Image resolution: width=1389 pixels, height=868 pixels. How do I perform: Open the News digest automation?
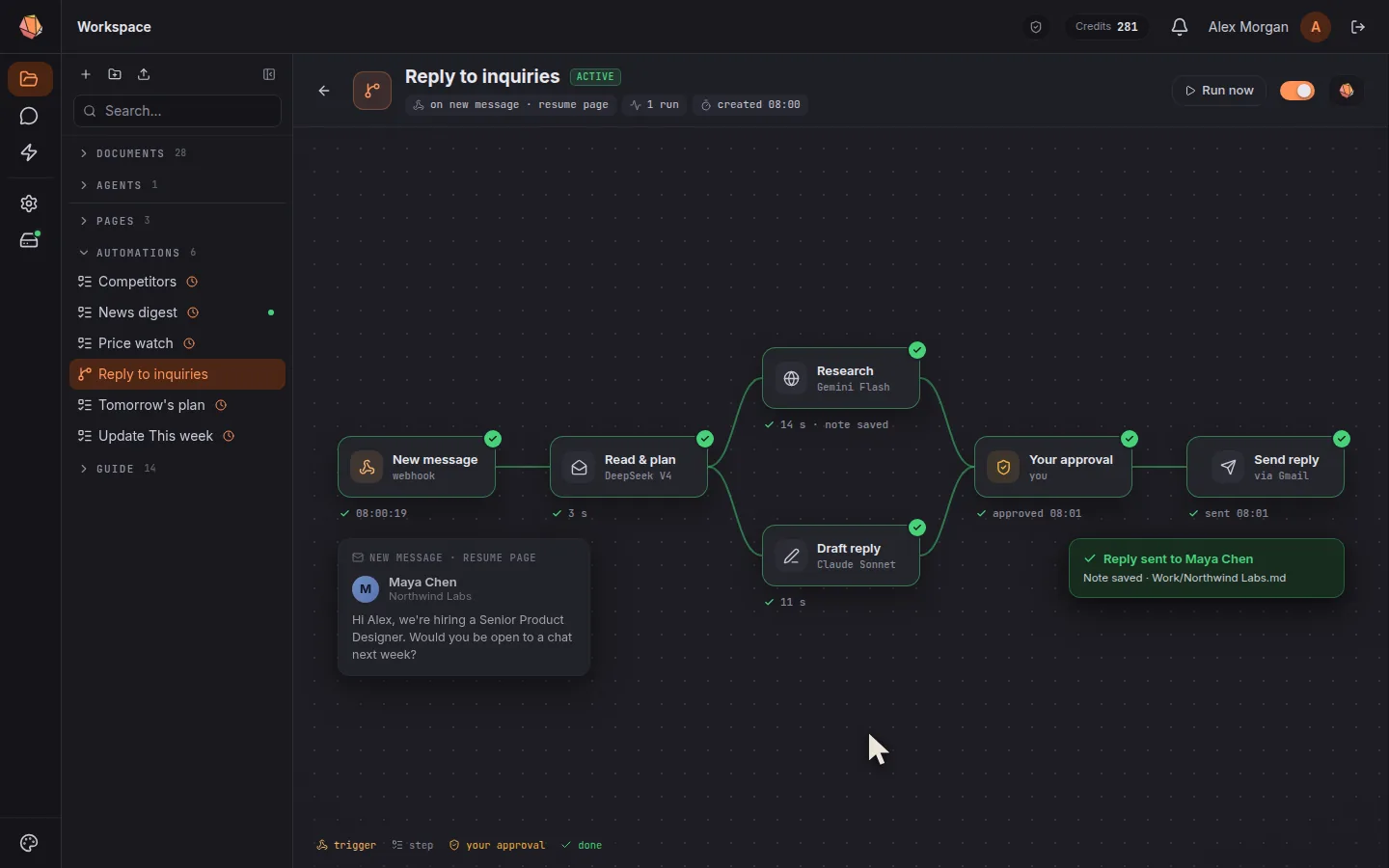(177, 312)
